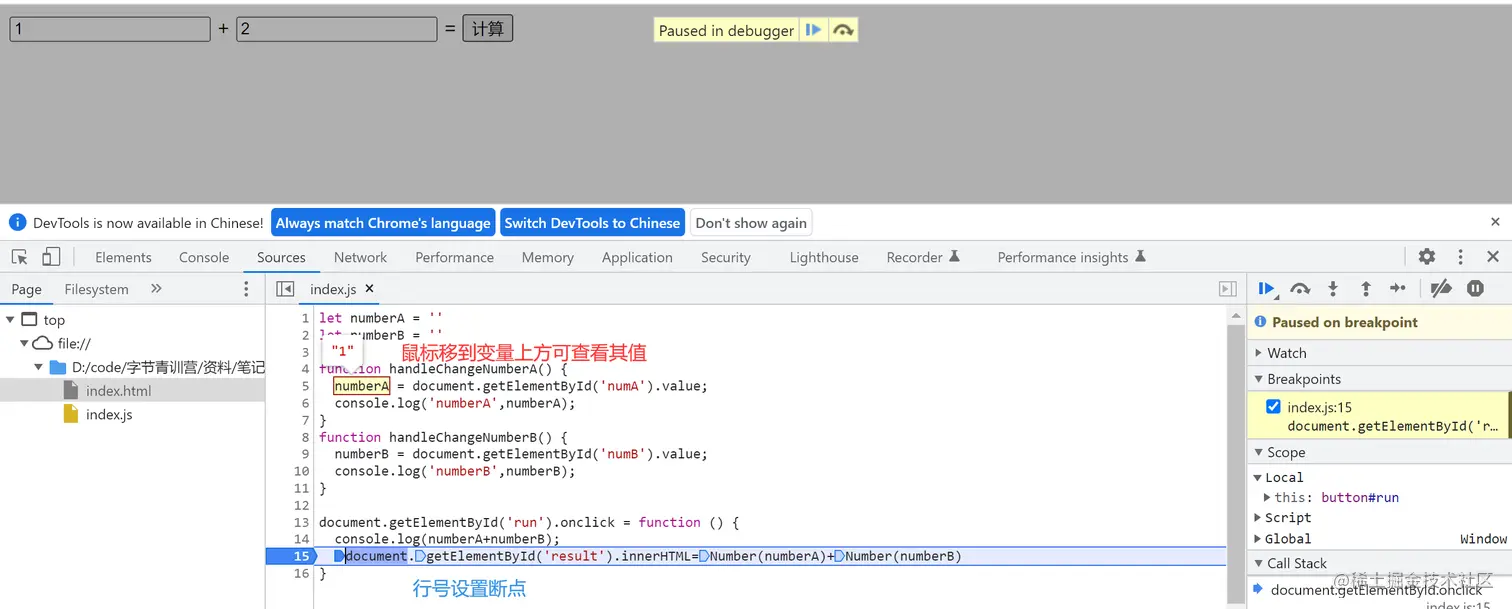Image resolution: width=1512 pixels, height=609 pixels.
Task: Close the DevTools panel
Action: tap(1493, 257)
